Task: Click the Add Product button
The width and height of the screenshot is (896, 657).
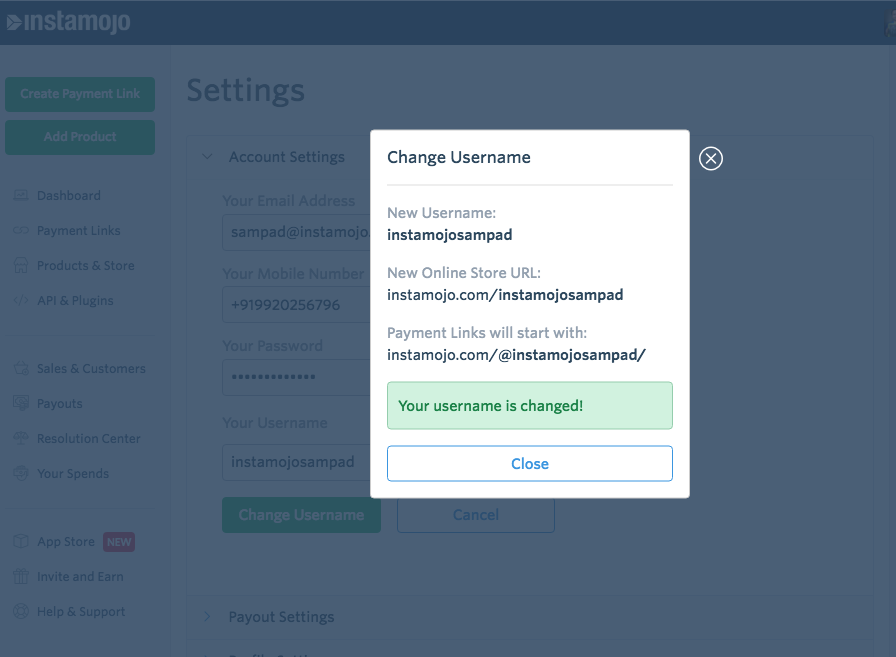Action: point(80,137)
